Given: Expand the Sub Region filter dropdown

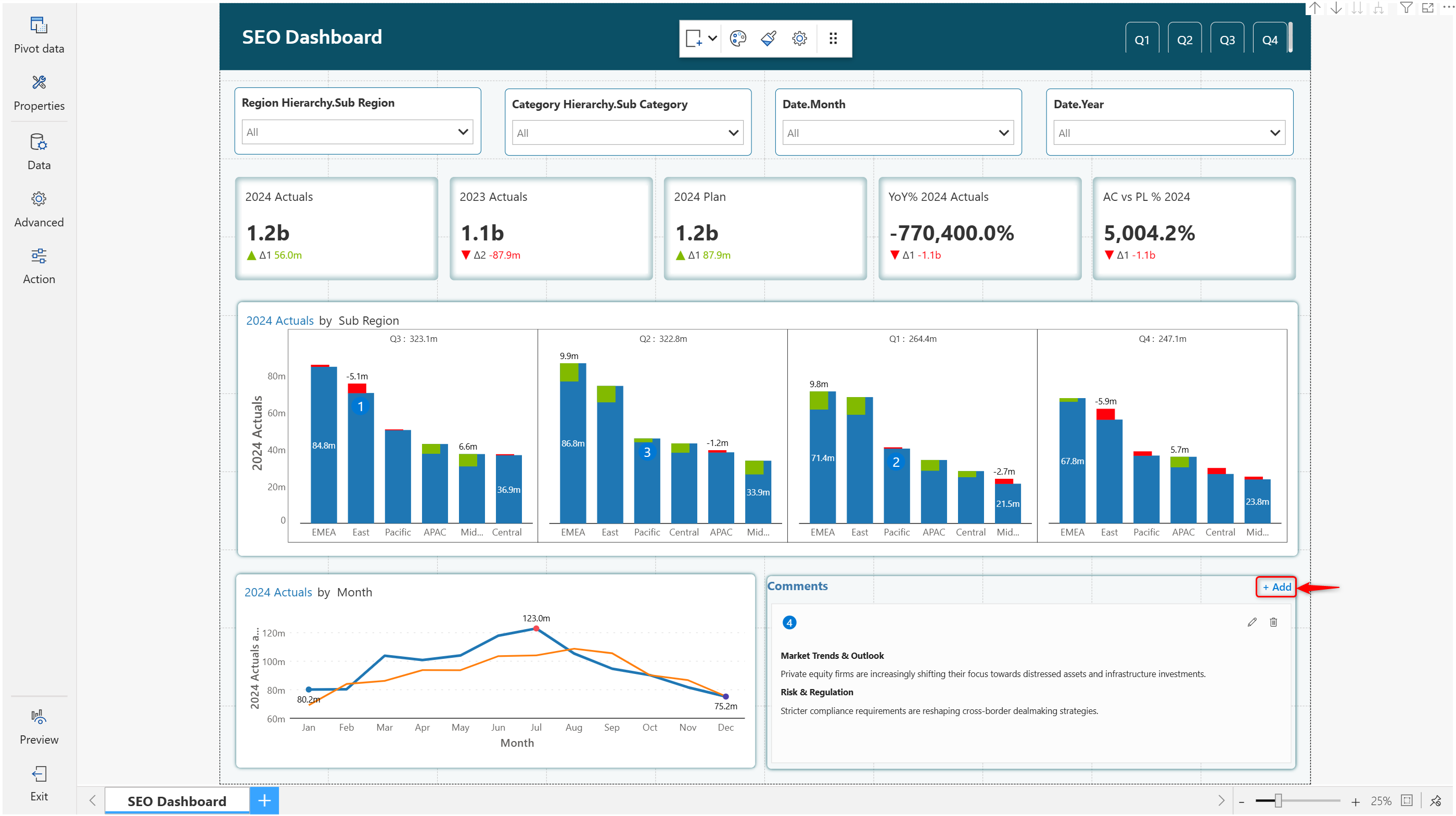Looking at the screenshot, I should click(x=462, y=132).
